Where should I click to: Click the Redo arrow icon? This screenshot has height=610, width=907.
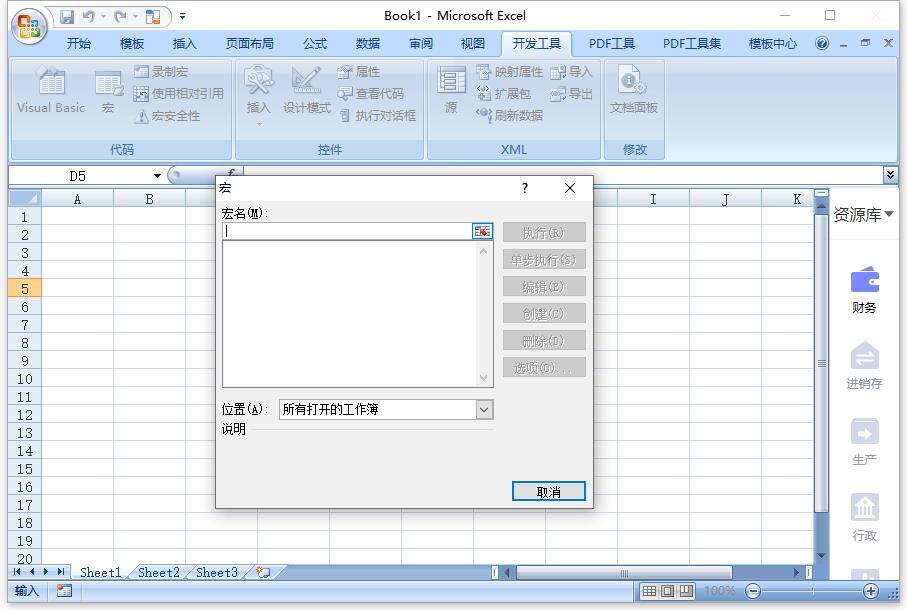pyautogui.click(x=120, y=17)
